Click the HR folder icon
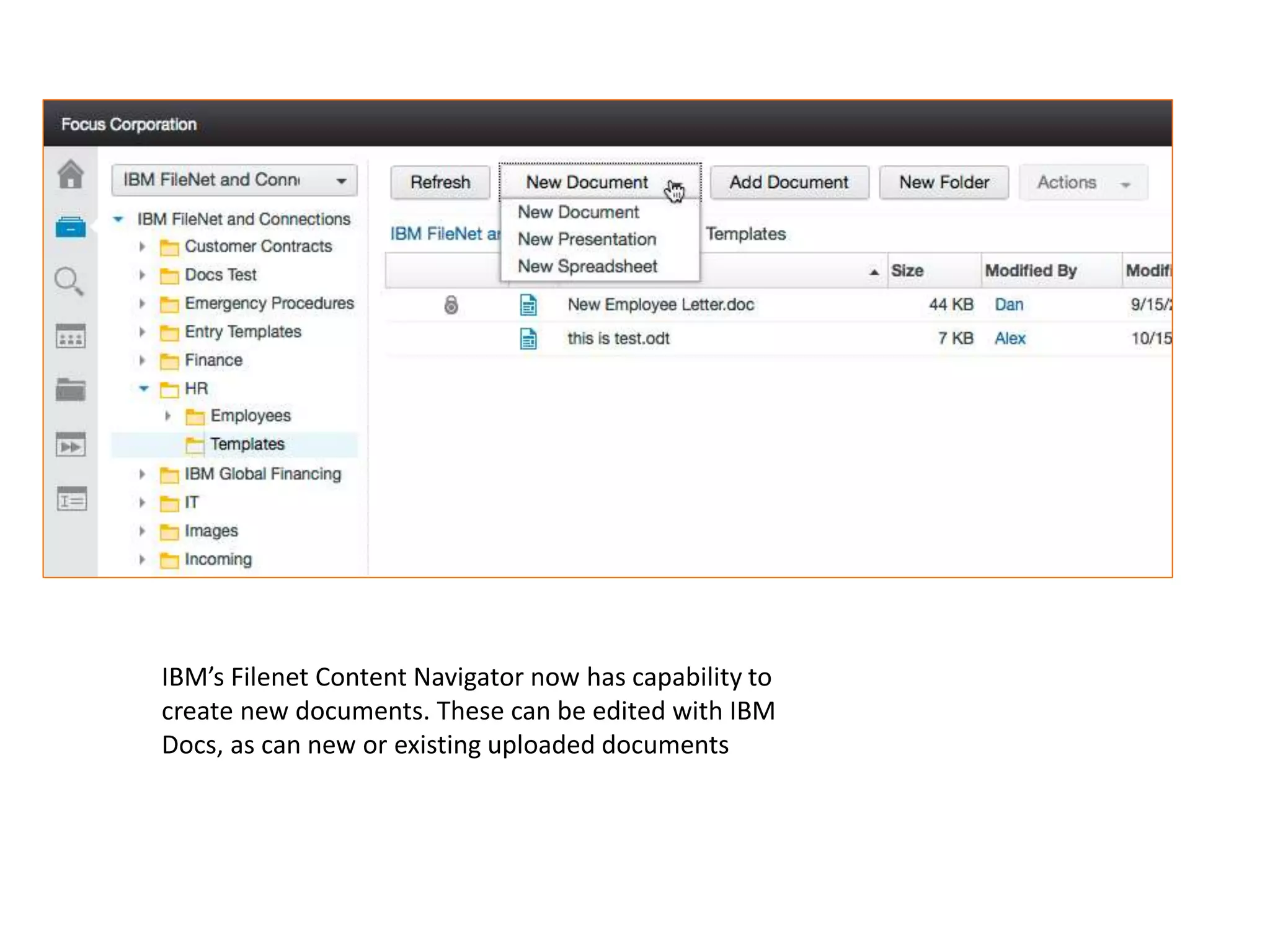Screen dimensions: 1270x952 [x=169, y=389]
